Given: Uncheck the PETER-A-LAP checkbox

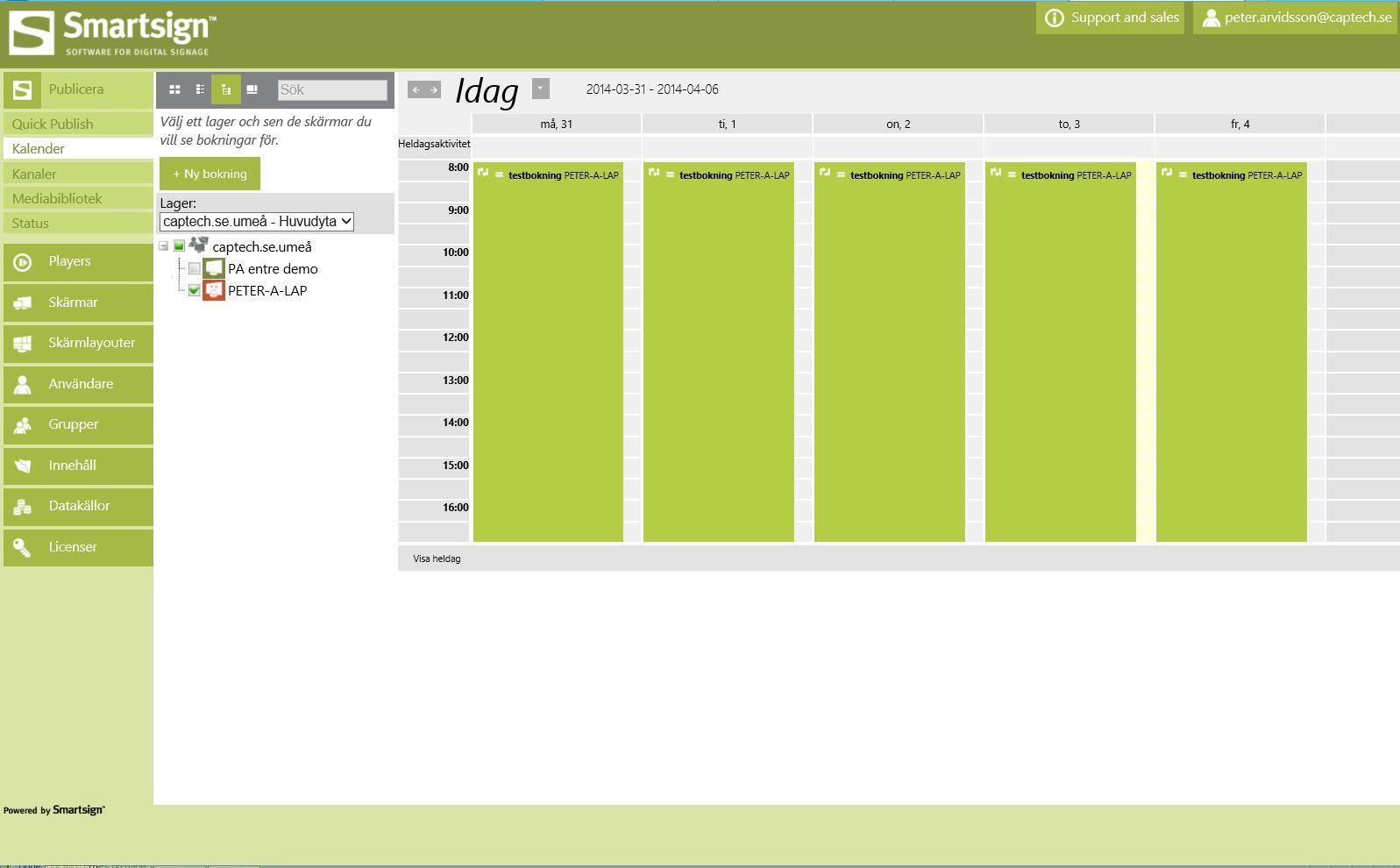Looking at the screenshot, I should pos(195,290).
